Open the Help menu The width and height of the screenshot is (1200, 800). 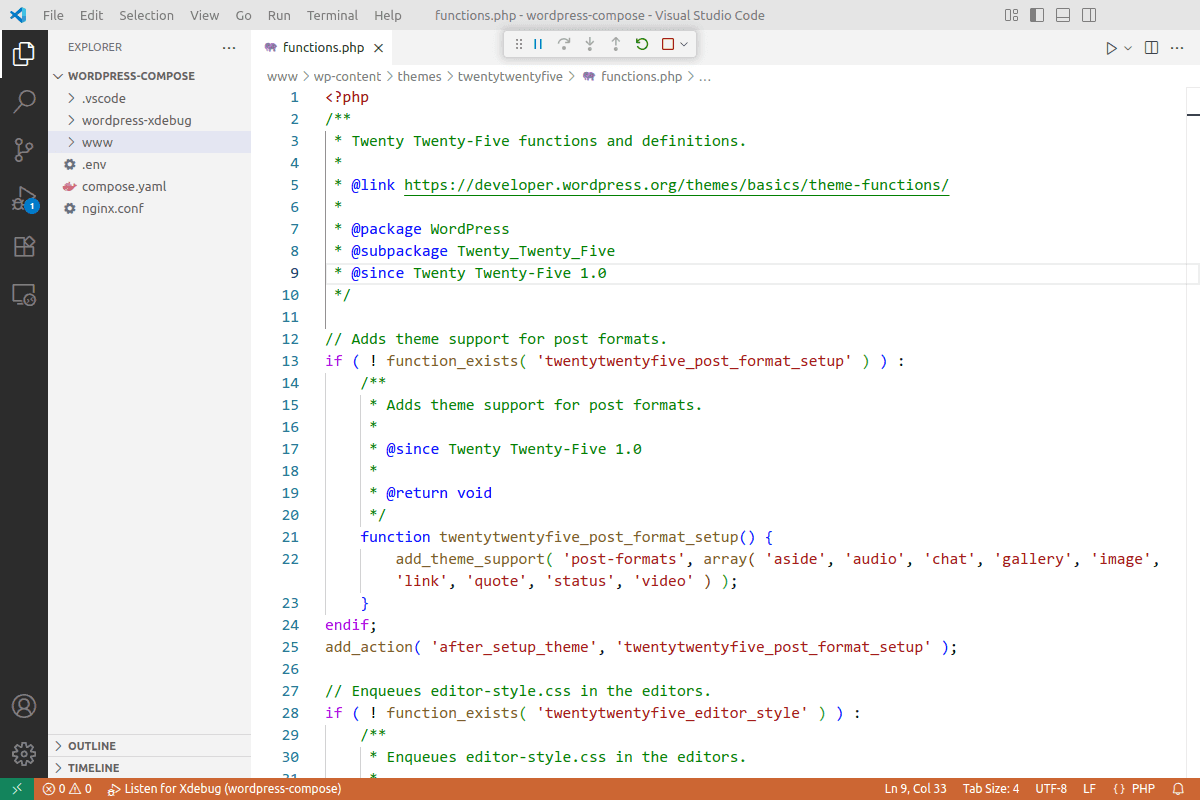pyautogui.click(x=388, y=15)
